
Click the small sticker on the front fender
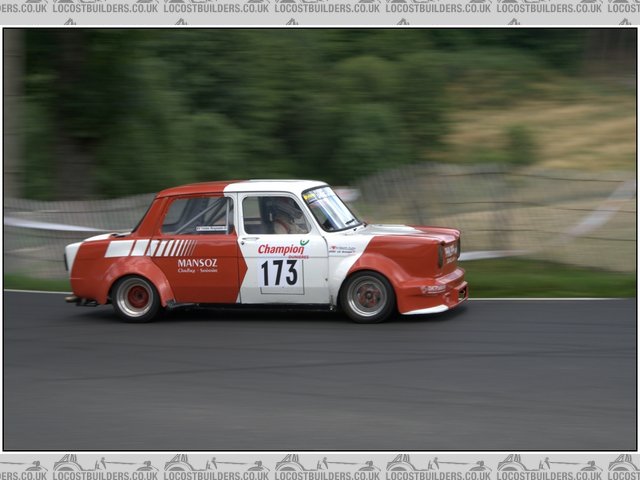(342, 249)
